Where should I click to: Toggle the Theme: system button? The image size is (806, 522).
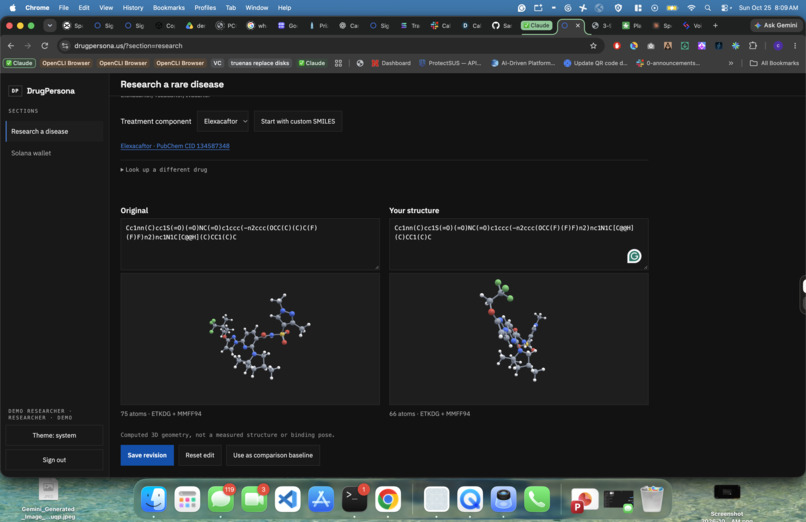tap(54, 435)
